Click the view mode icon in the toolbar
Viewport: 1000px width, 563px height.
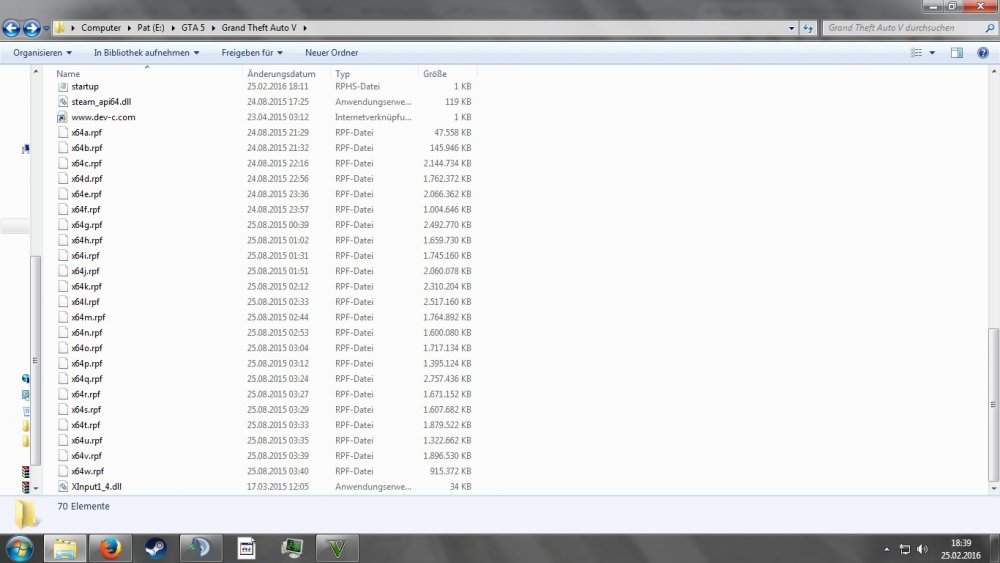[x=916, y=53]
